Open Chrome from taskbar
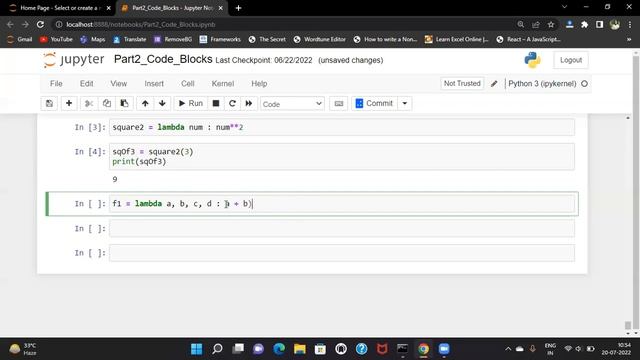The width and height of the screenshot is (640, 360). click(423, 349)
